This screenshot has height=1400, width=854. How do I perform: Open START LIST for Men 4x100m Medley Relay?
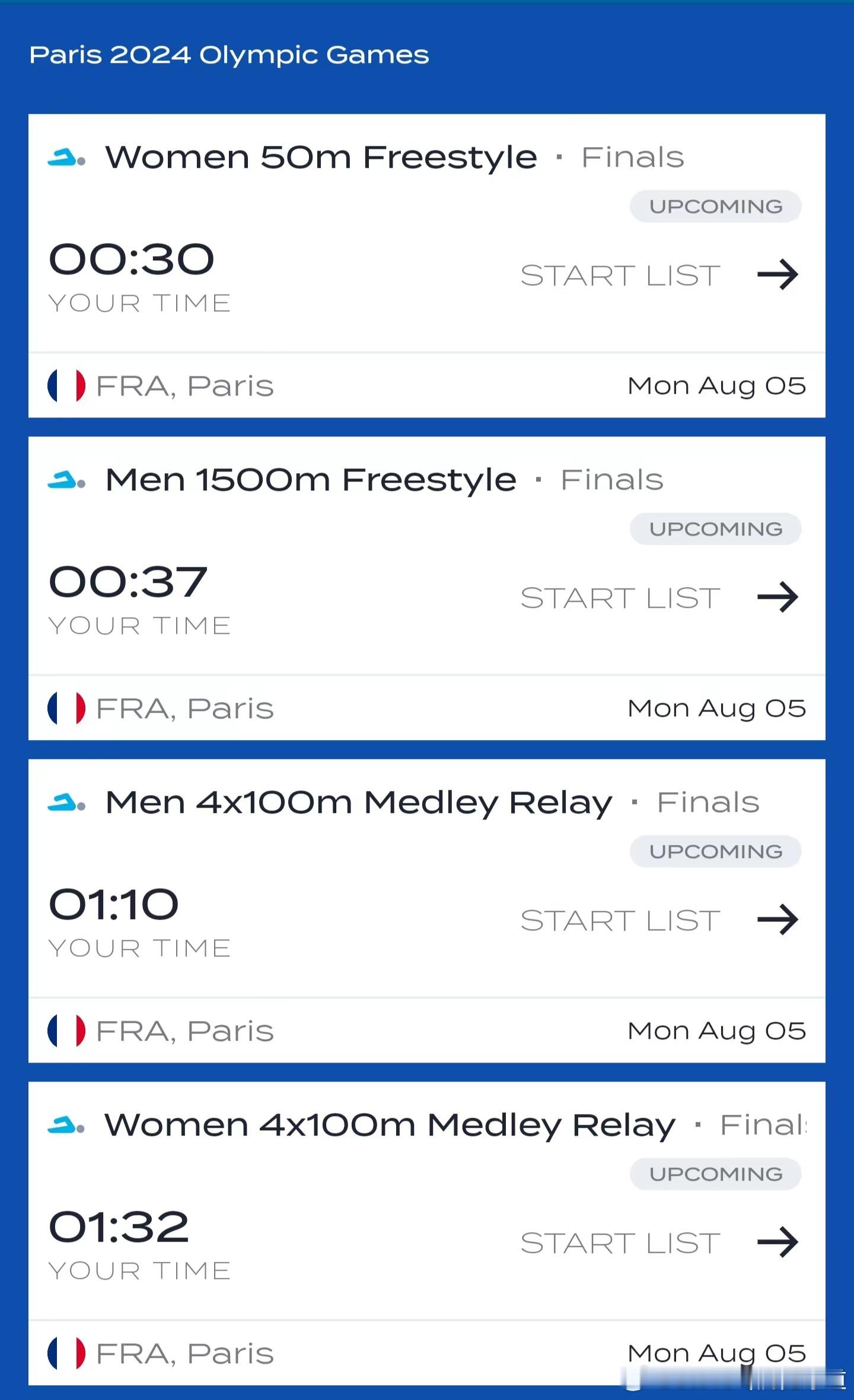620,921
